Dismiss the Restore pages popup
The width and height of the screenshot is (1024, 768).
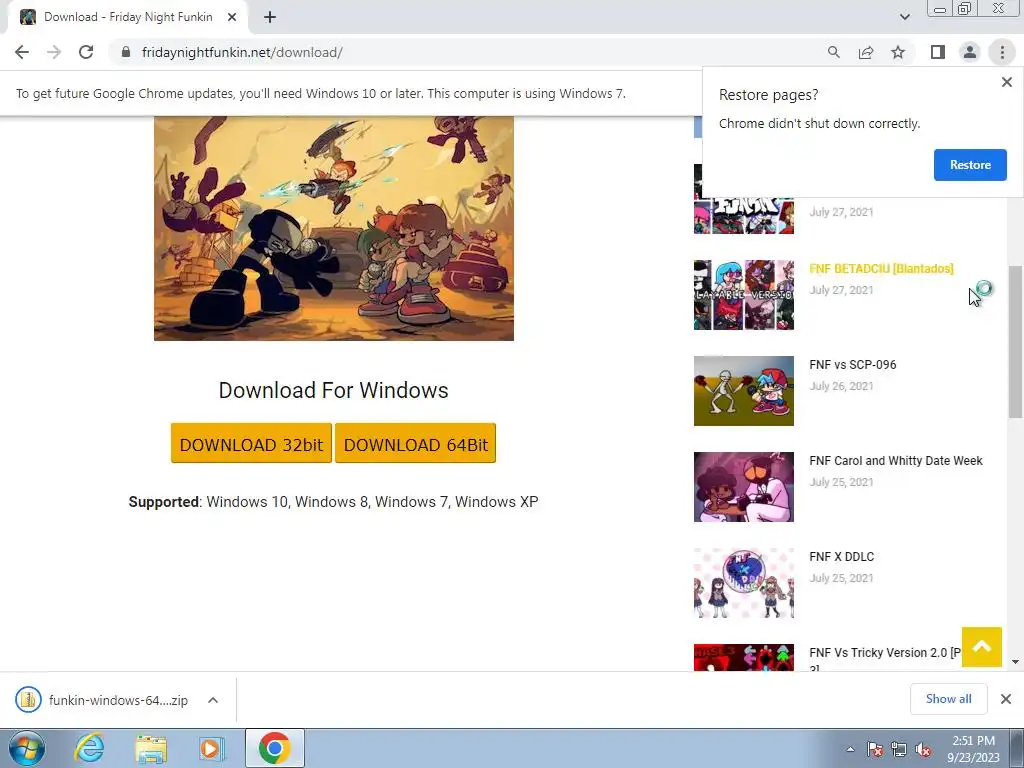click(1006, 82)
